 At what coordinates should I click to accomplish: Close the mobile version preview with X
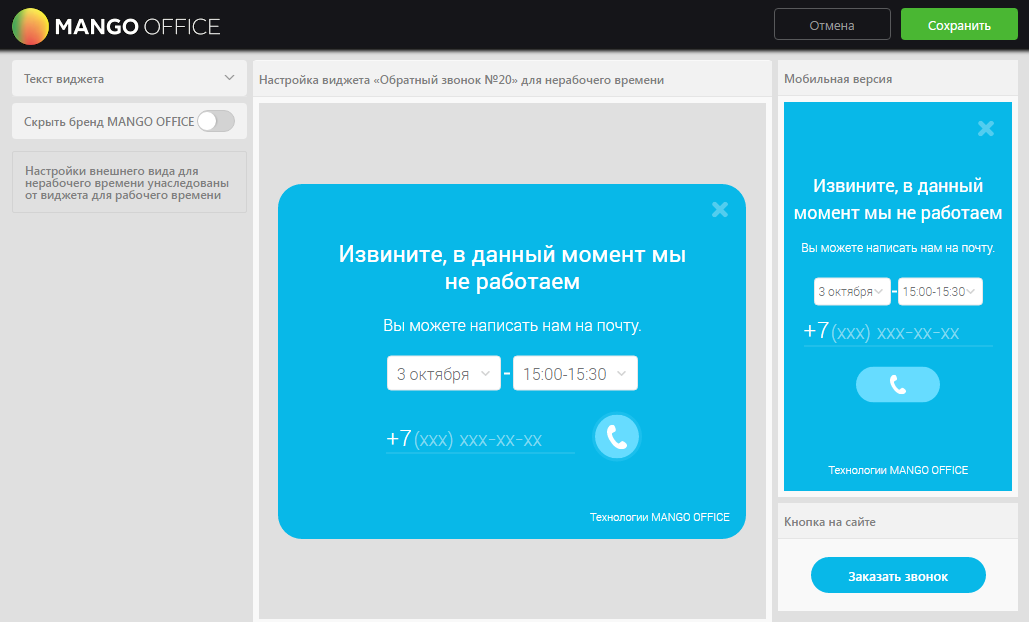tap(986, 128)
